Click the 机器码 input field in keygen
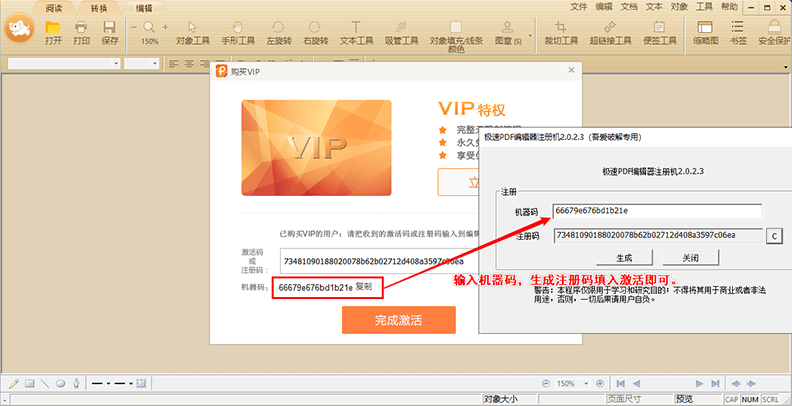Screen dimensions: 792x406 click(656, 211)
